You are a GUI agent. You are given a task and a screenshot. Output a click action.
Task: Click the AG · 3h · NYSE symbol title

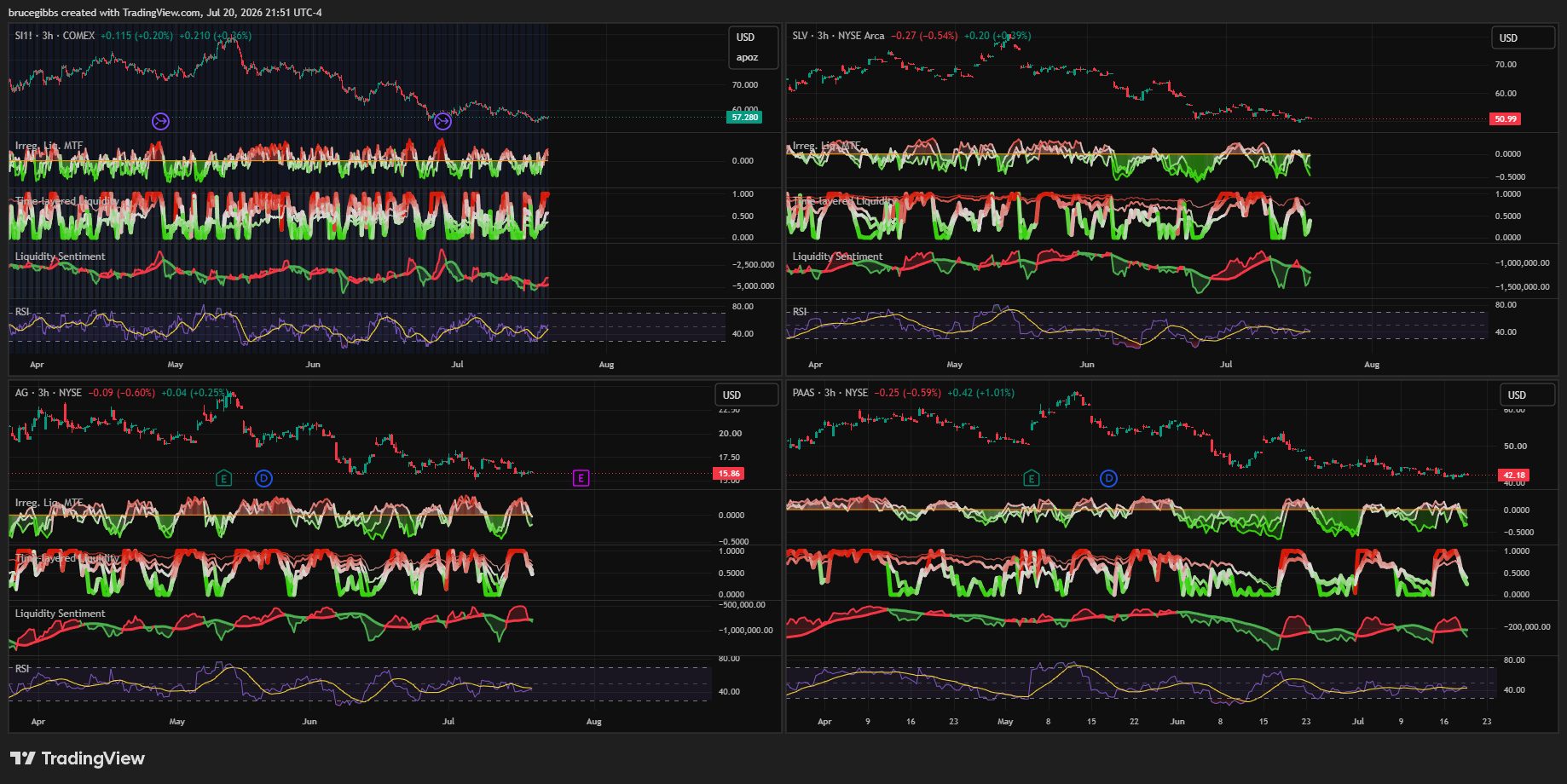pos(49,393)
